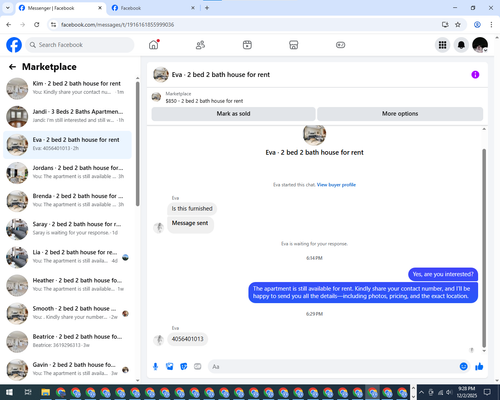
Task: Choose a GIF icon
Action: [x=198, y=367]
